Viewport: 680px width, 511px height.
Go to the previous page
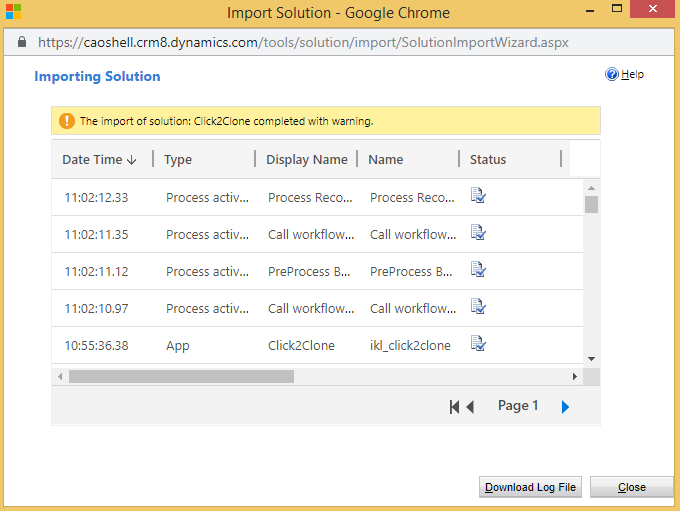point(470,407)
